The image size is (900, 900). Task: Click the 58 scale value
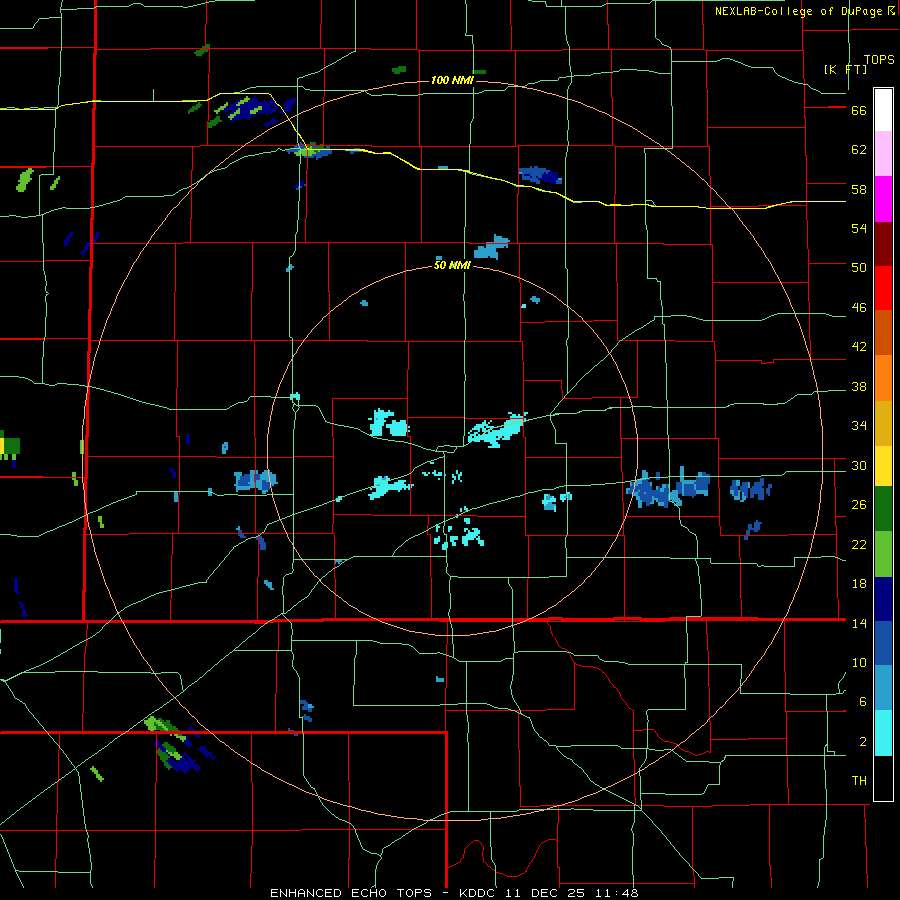click(859, 189)
